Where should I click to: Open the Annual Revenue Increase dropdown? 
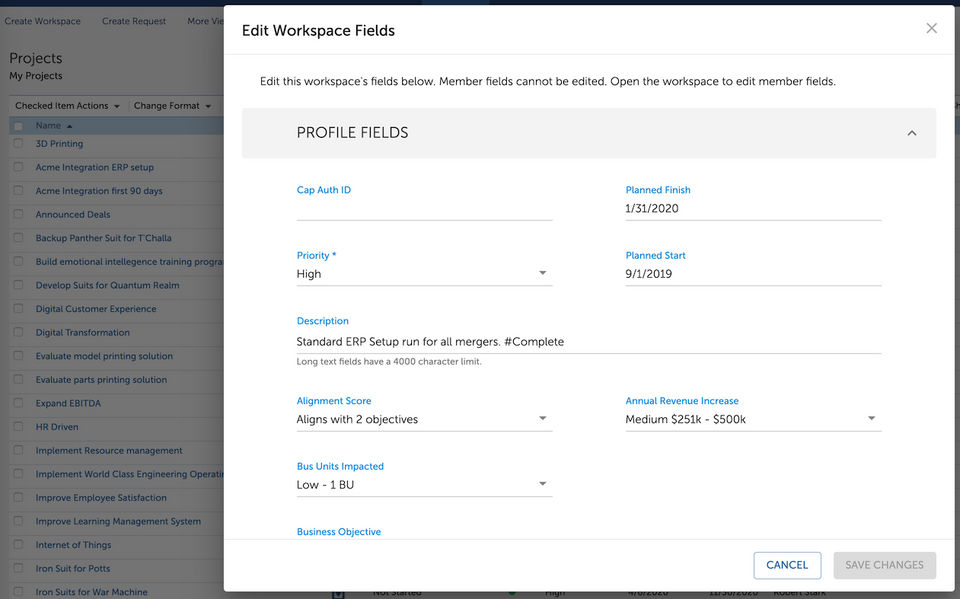pos(753,420)
